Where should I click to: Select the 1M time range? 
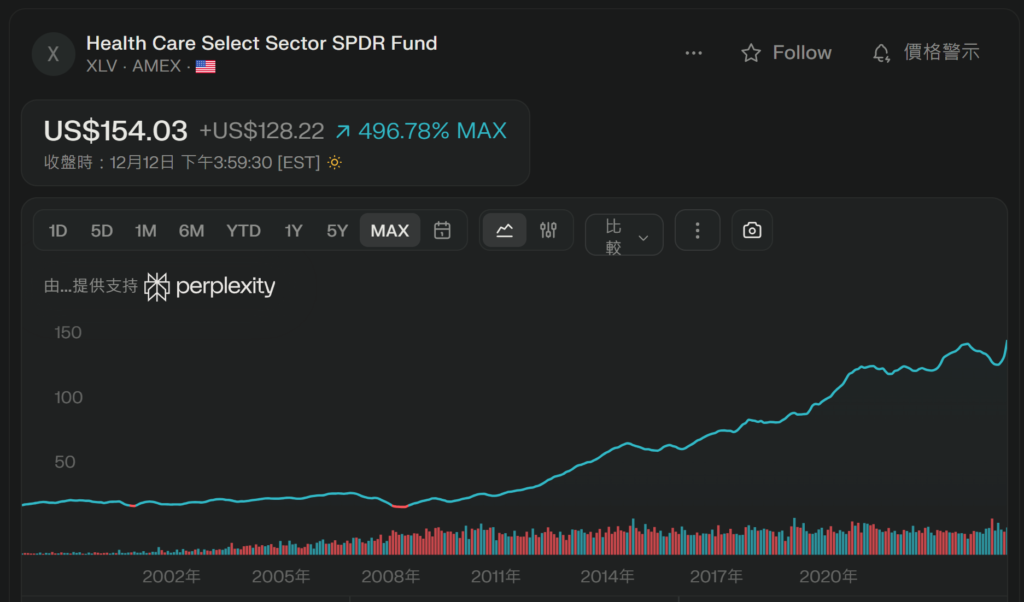[146, 231]
